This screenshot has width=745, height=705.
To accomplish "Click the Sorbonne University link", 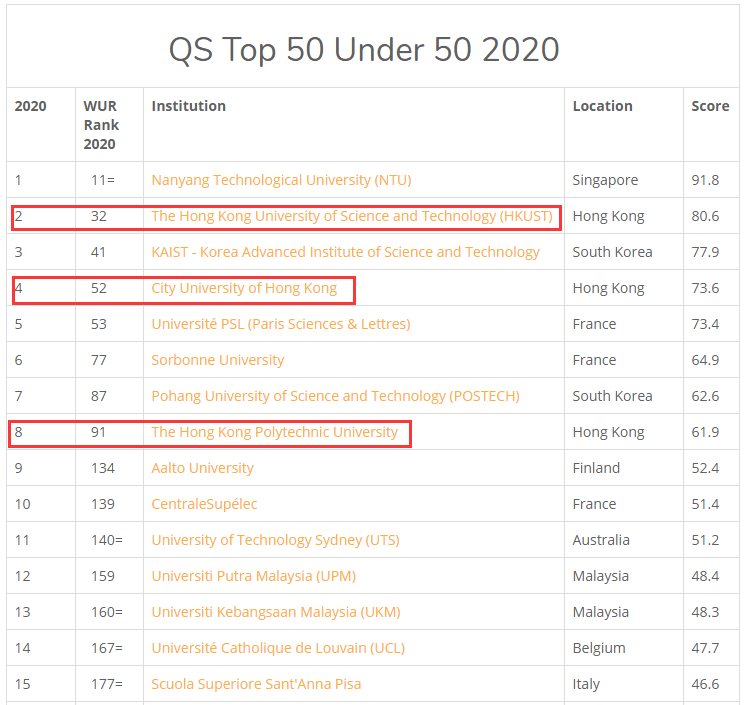I will (217, 360).
